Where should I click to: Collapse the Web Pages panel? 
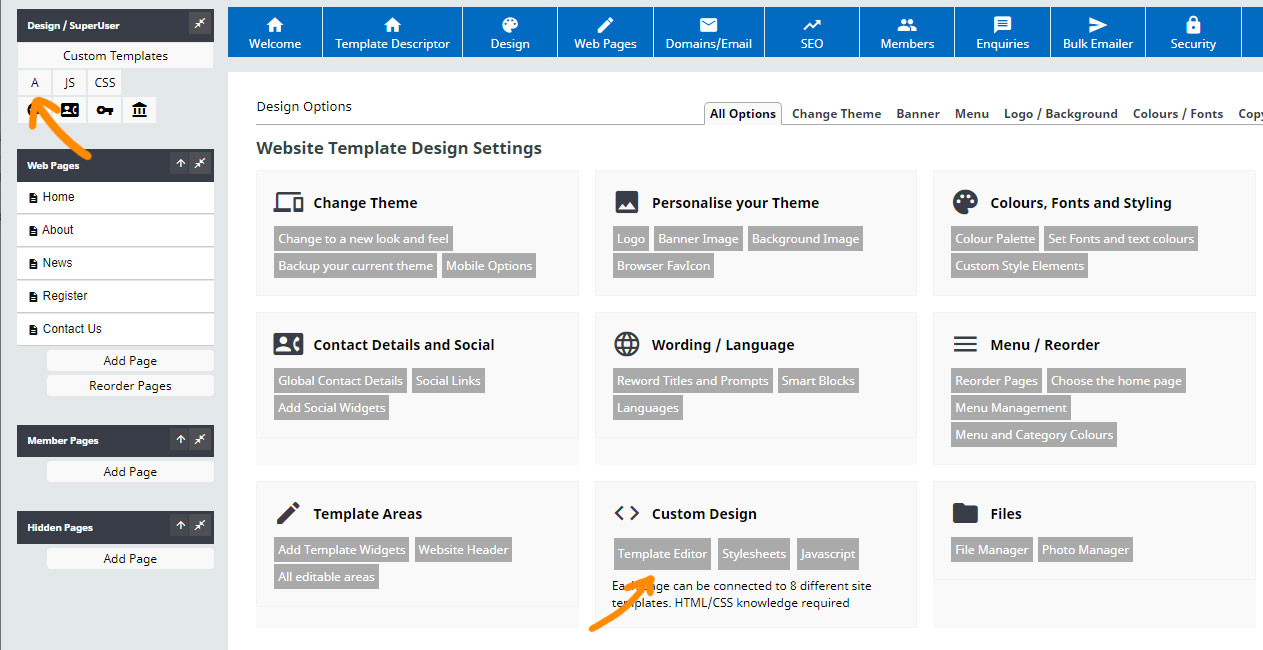coord(201,164)
